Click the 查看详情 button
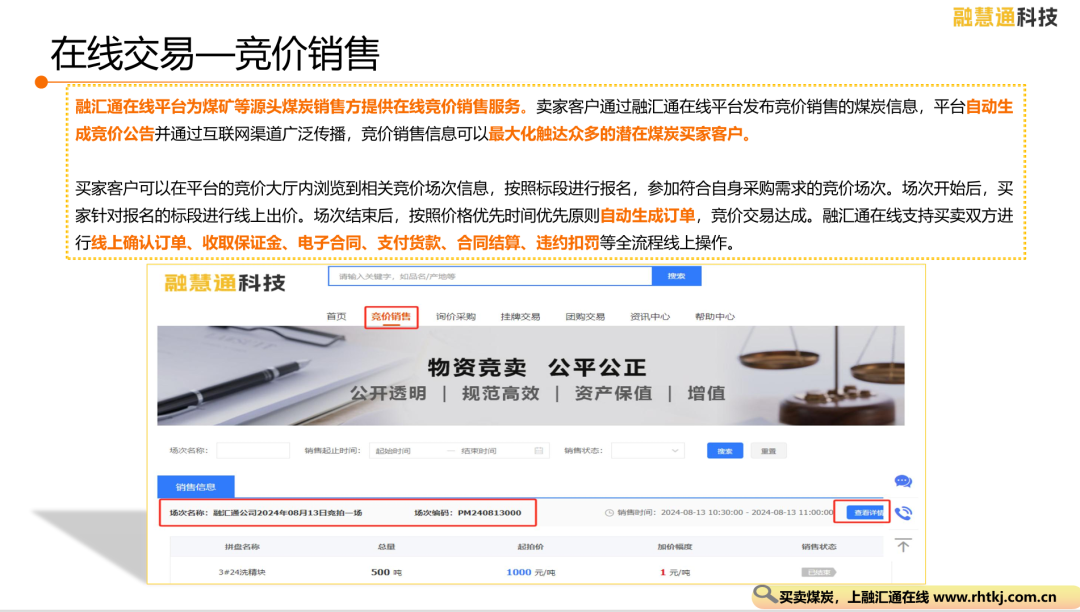This screenshot has width=1080, height=612. [866, 513]
